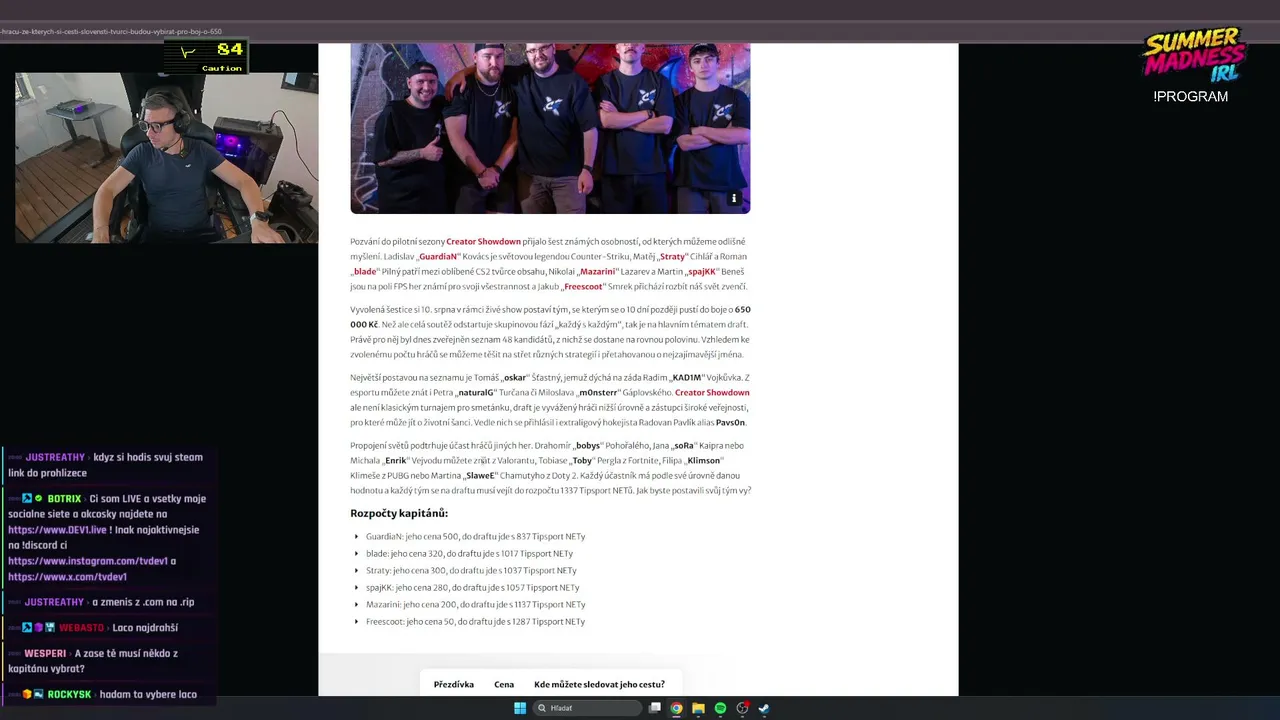Click the Hľadať taskbar search field

click(588, 708)
